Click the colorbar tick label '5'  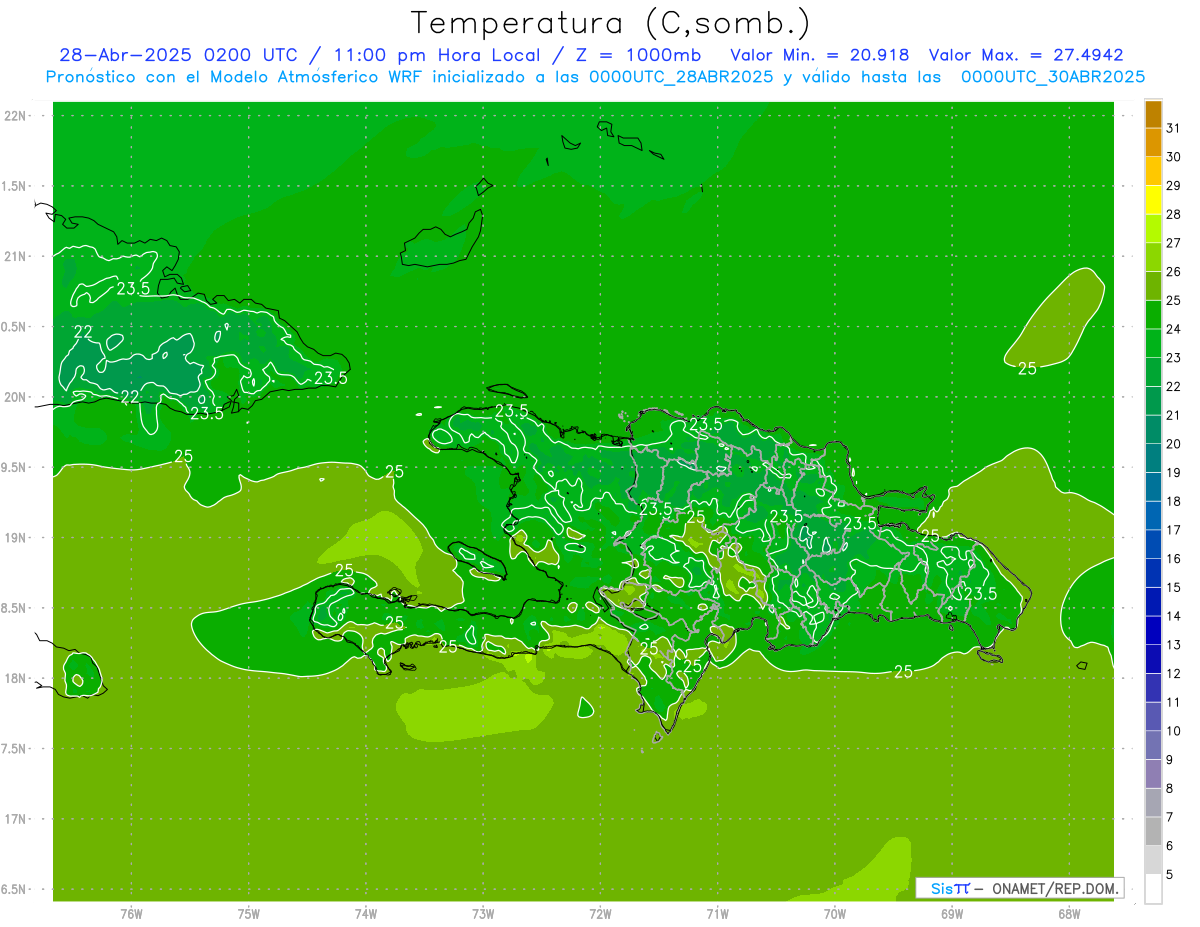click(x=1169, y=874)
